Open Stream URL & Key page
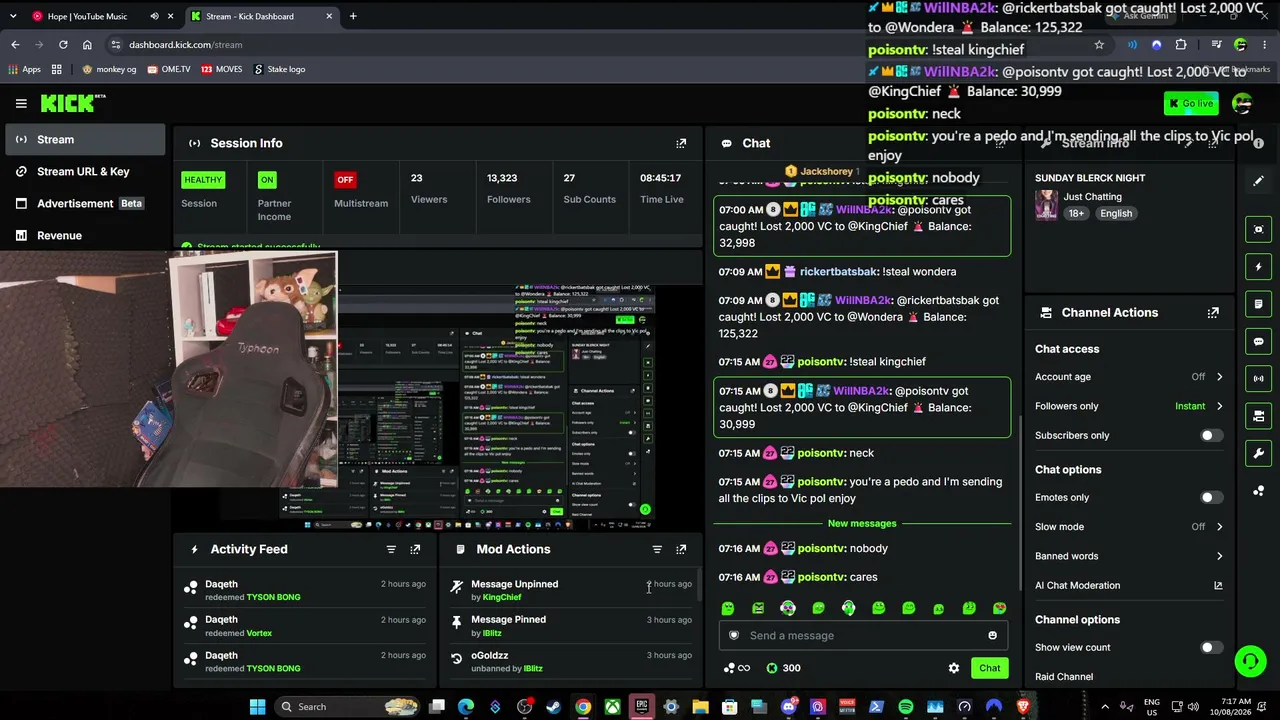 coord(85,172)
